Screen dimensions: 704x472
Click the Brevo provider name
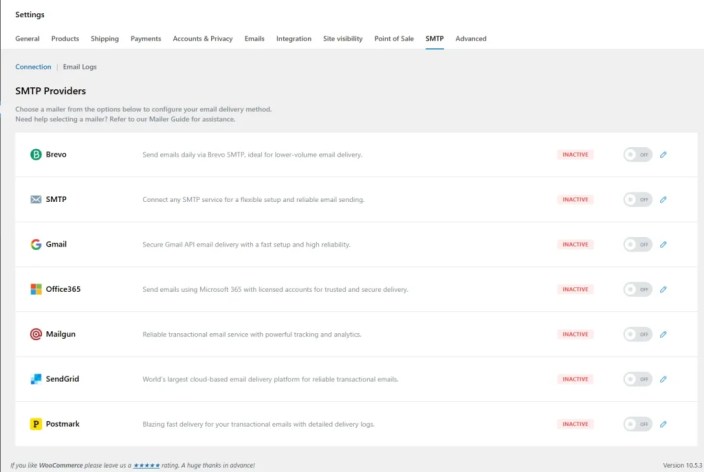coord(56,154)
